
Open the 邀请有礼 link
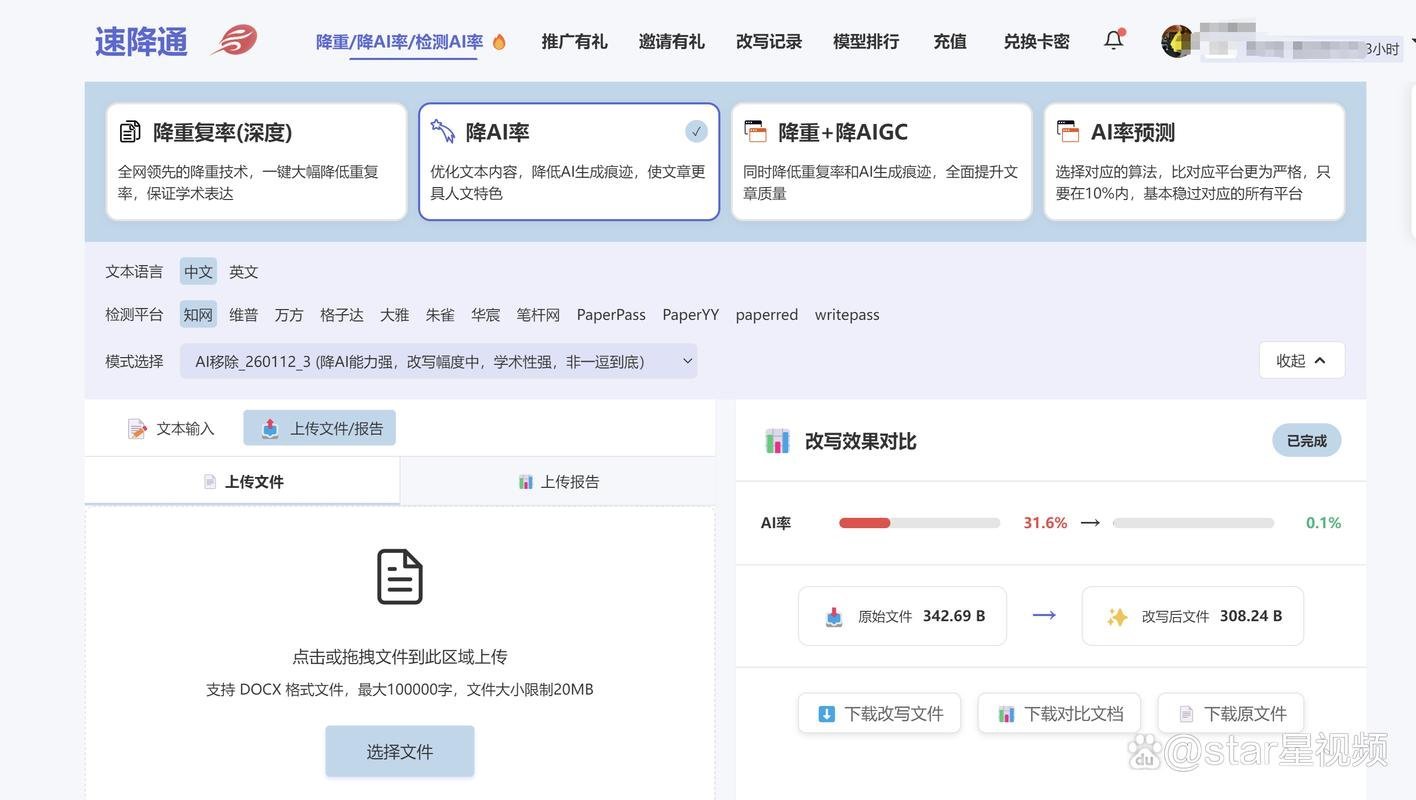[671, 41]
